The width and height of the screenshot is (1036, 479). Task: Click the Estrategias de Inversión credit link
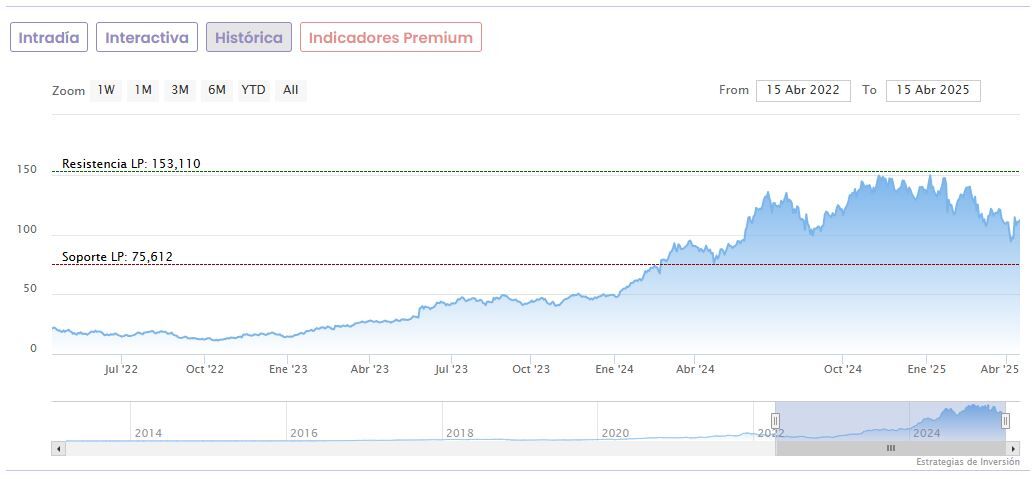[x=967, y=462]
